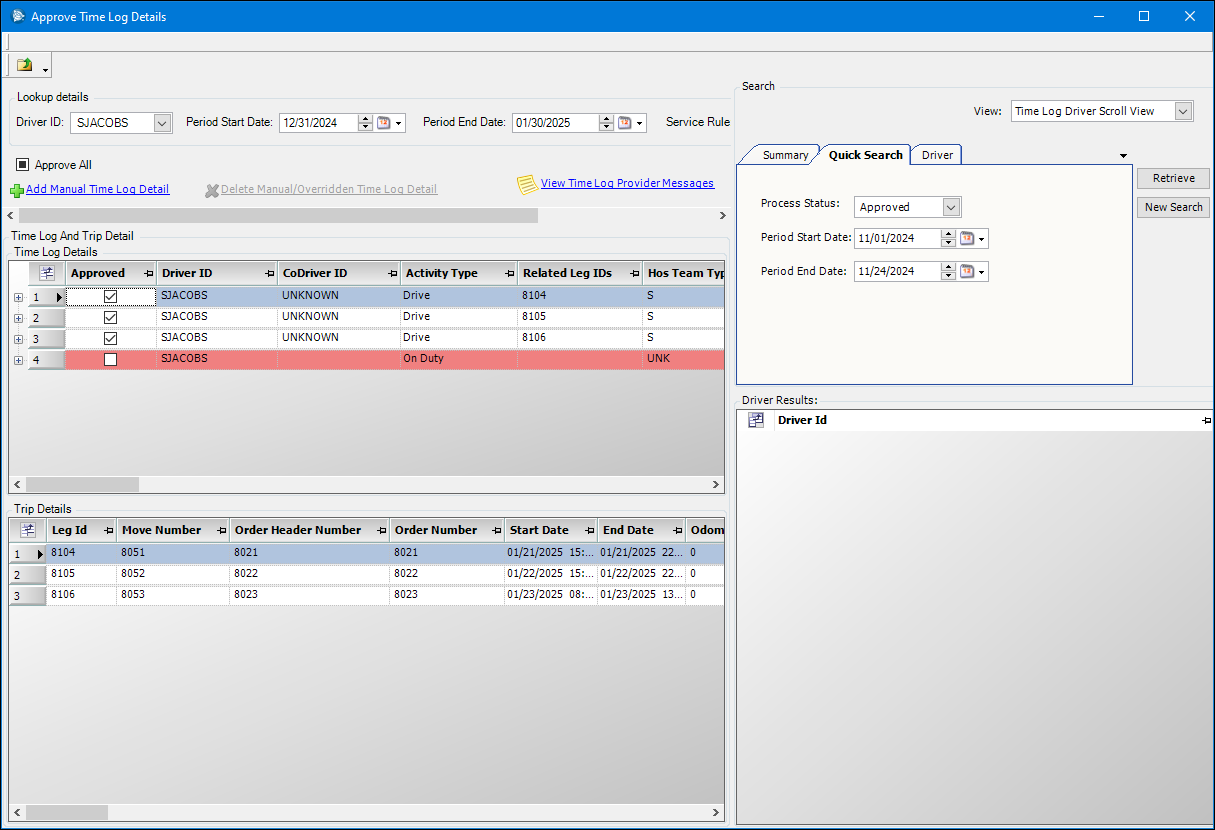
Task: Uncheck Approved for the leg 8106 row
Action: point(111,338)
